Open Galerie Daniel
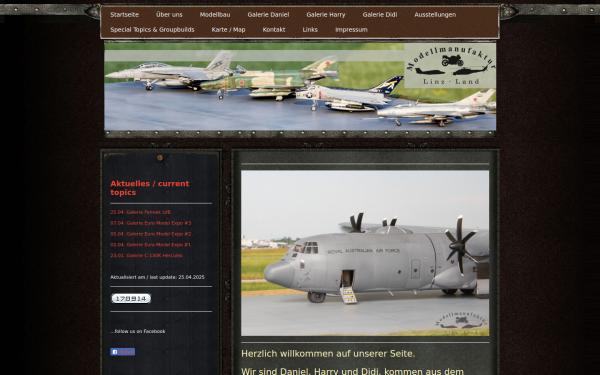The height and width of the screenshot is (375, 600). point(268,15)
